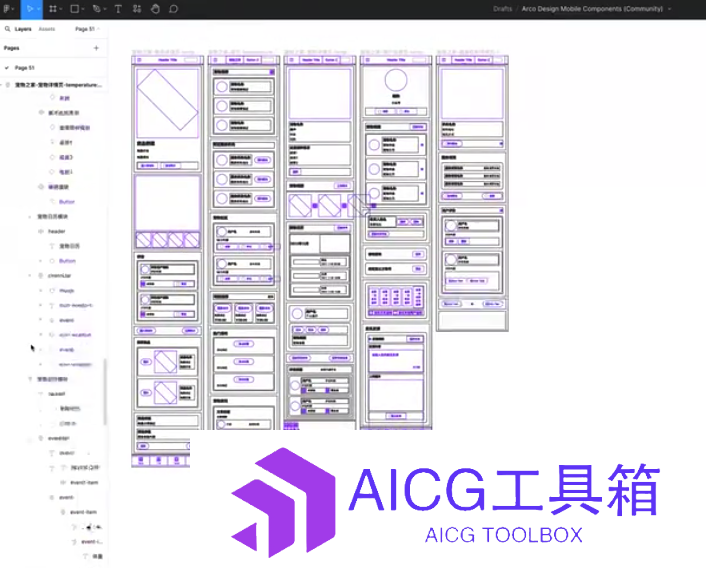Image resolution: width=706 pixels, height=568 pixels.
Task: Open the Frame tool options arrow
Action: tap(61, 9)
